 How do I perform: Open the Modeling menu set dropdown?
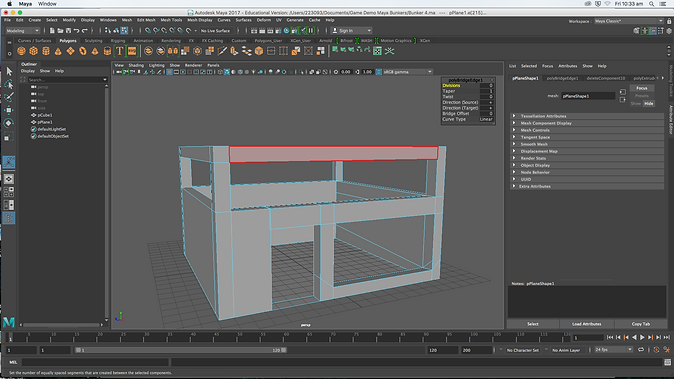[x=23, y=31]
